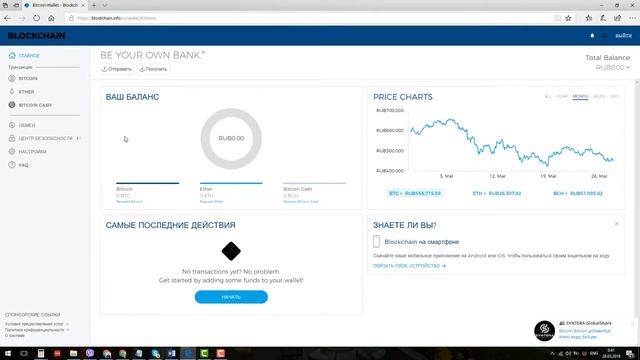The height and width of the screenshot is (360, 640).
Task: Click the SYNTERA notification avatar
Action: pos(544,330)
